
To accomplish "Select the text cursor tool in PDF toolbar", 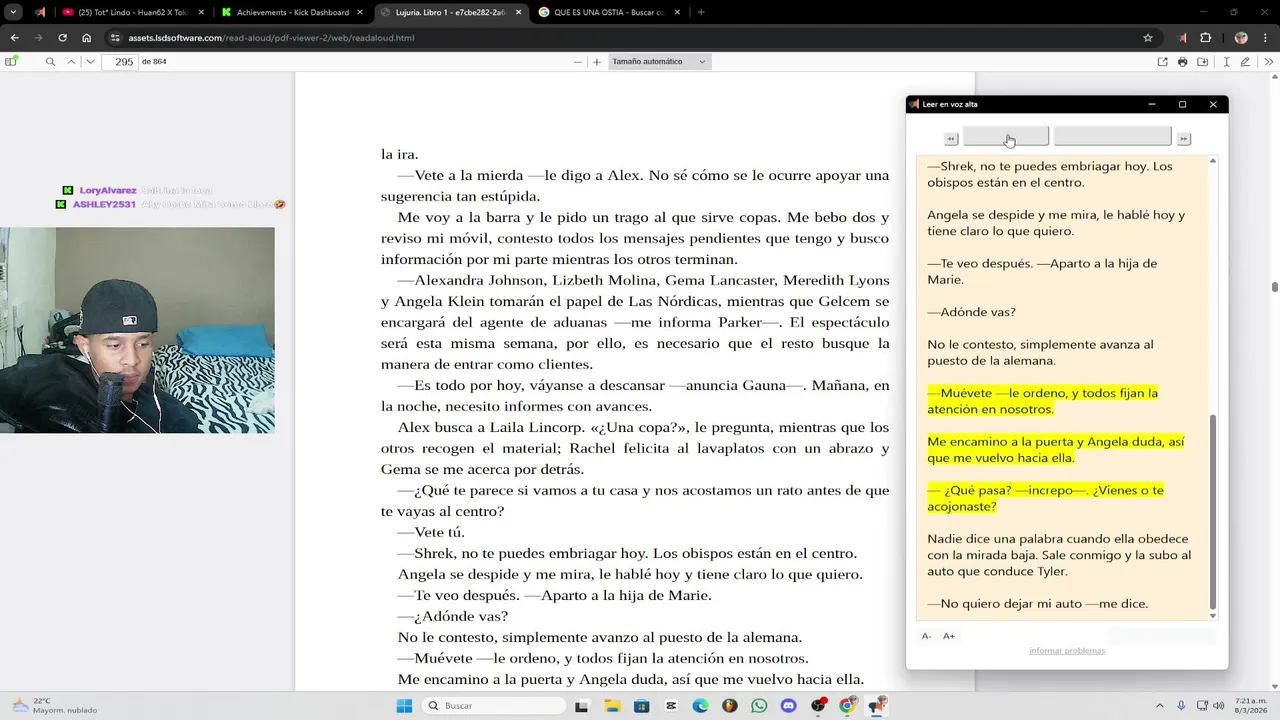I will (1226, 62).
